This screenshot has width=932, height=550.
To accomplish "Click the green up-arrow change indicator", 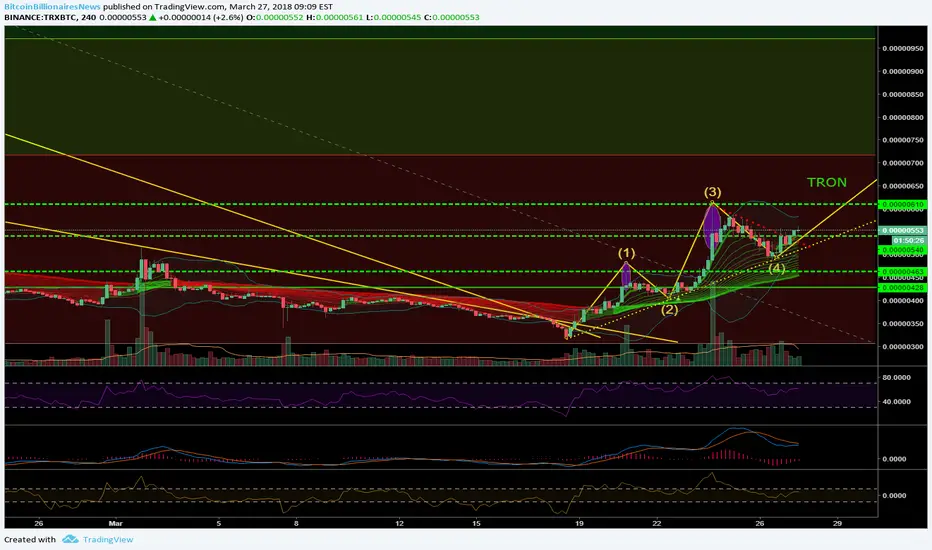I will pyautogui.click(x=153, y=17).
